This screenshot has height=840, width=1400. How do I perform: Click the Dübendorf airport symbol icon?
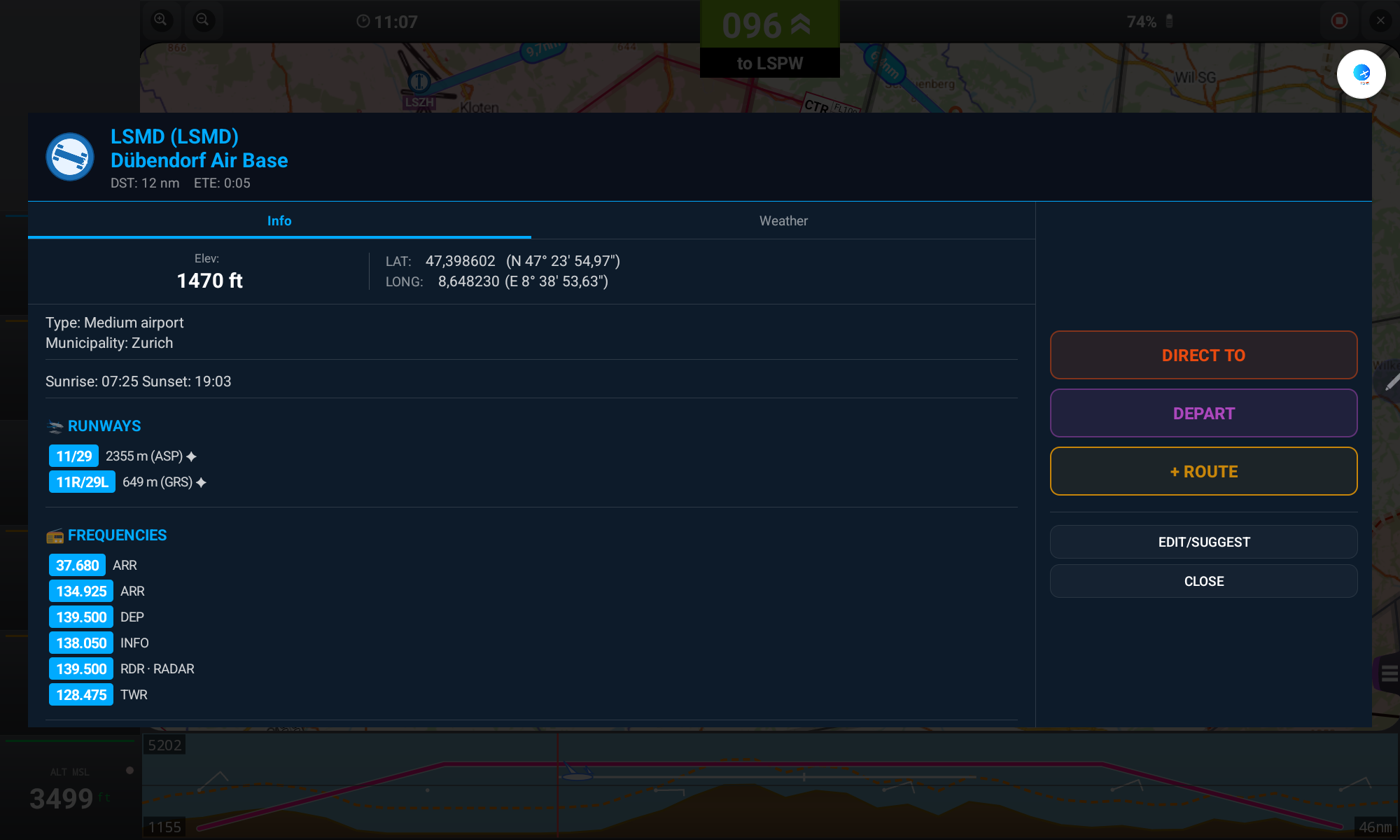(x=70, y=157)
